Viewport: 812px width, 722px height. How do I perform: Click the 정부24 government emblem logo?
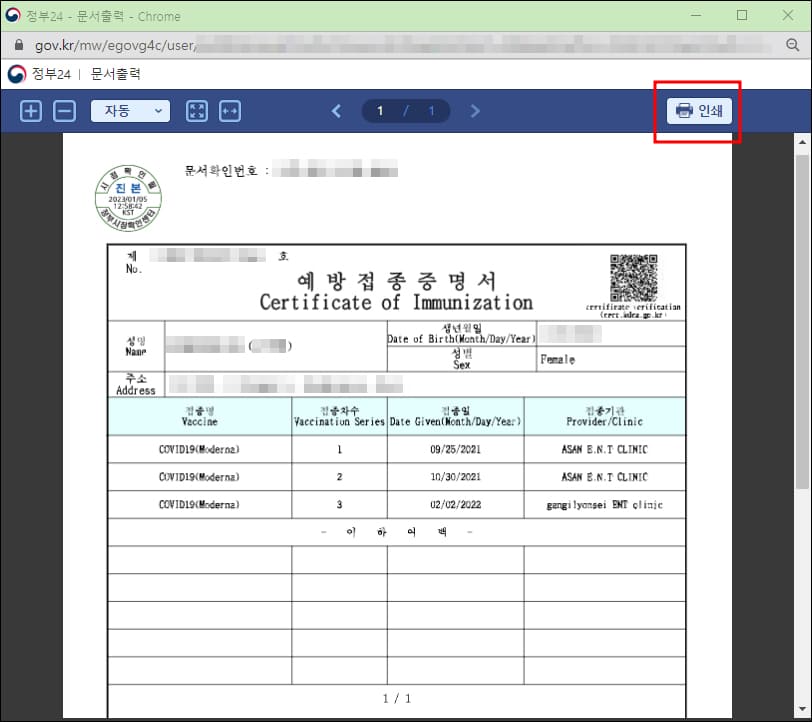point(18,73)
